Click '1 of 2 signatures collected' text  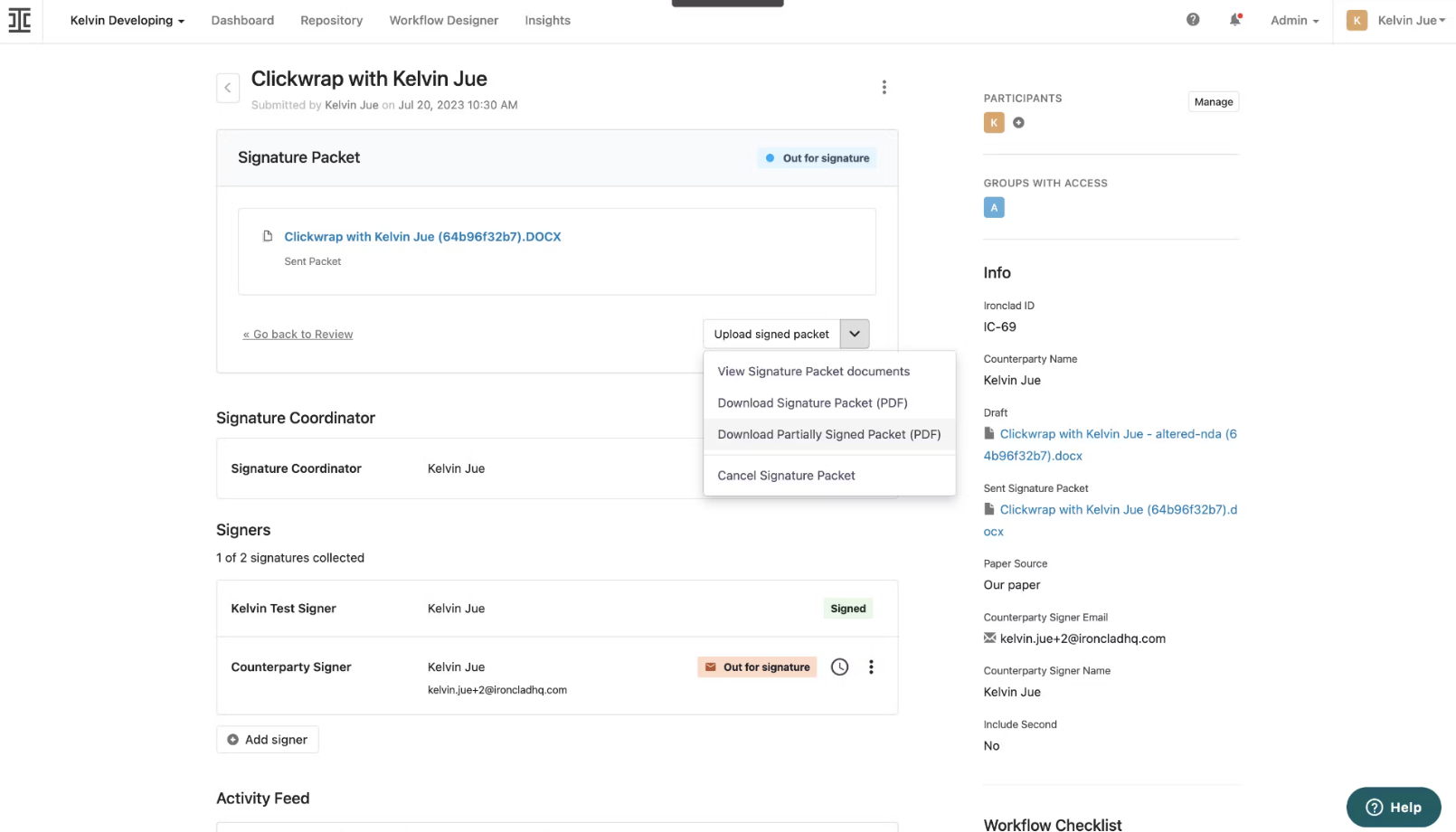290,558
